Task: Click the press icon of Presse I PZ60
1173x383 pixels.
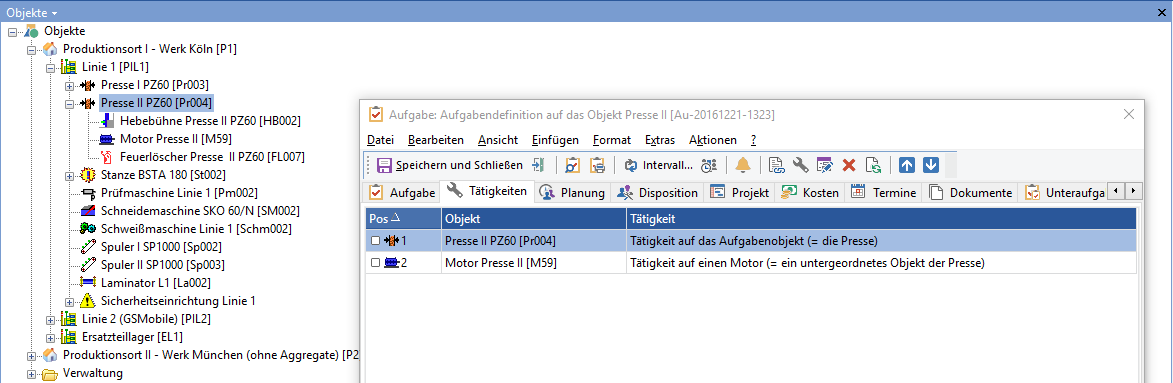Action: [88, 85]
